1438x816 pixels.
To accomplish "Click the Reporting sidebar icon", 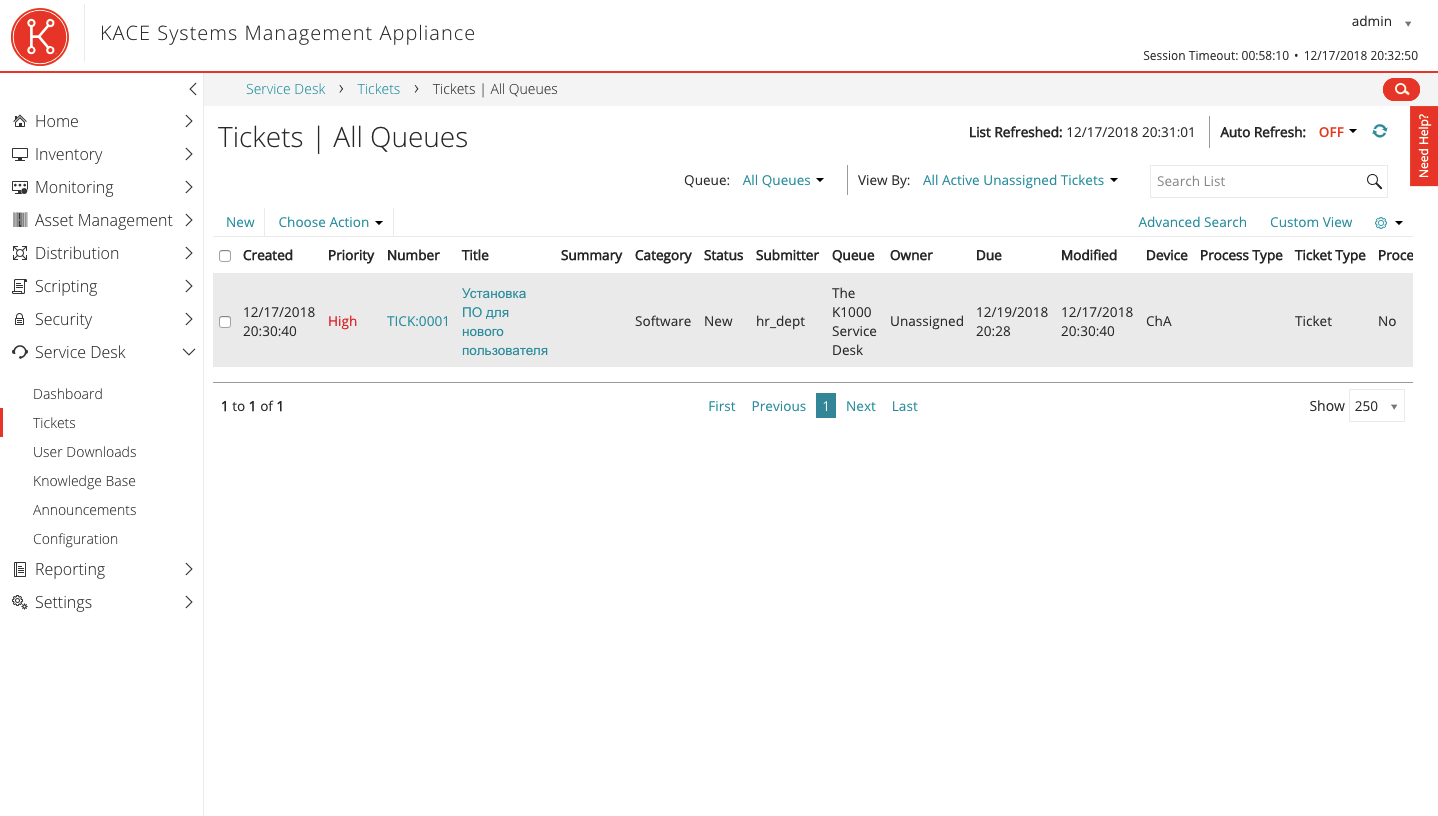I will 19,569.
